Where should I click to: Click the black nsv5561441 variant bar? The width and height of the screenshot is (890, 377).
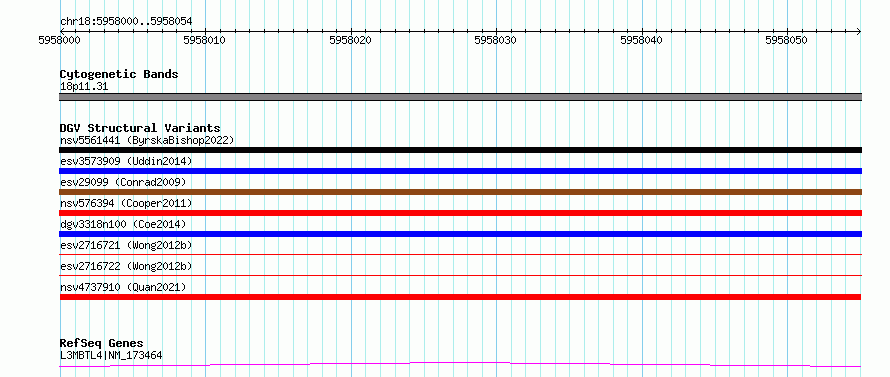click(x=460, y=150)
